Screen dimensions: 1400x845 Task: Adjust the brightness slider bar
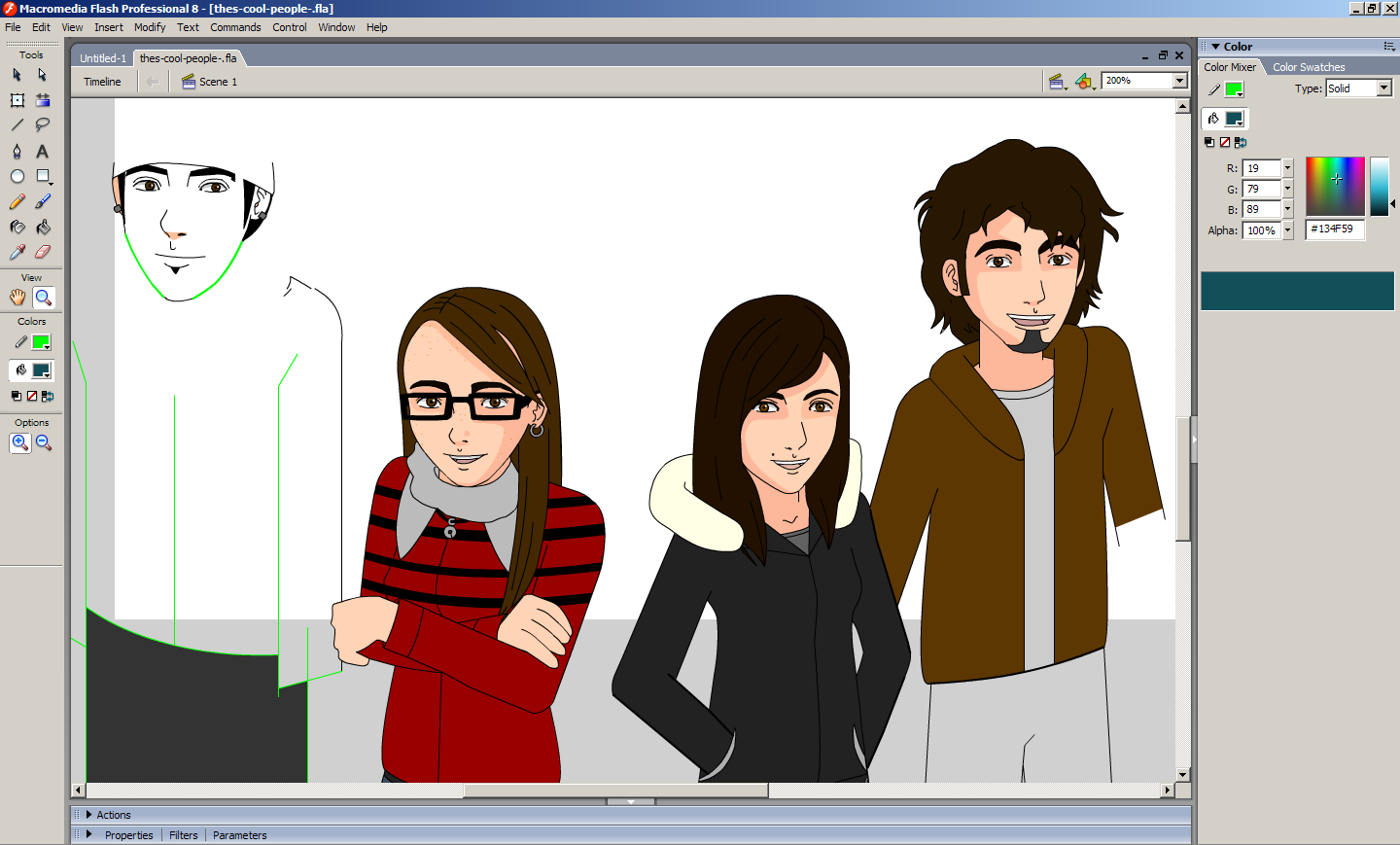(x=1380, y=187)
